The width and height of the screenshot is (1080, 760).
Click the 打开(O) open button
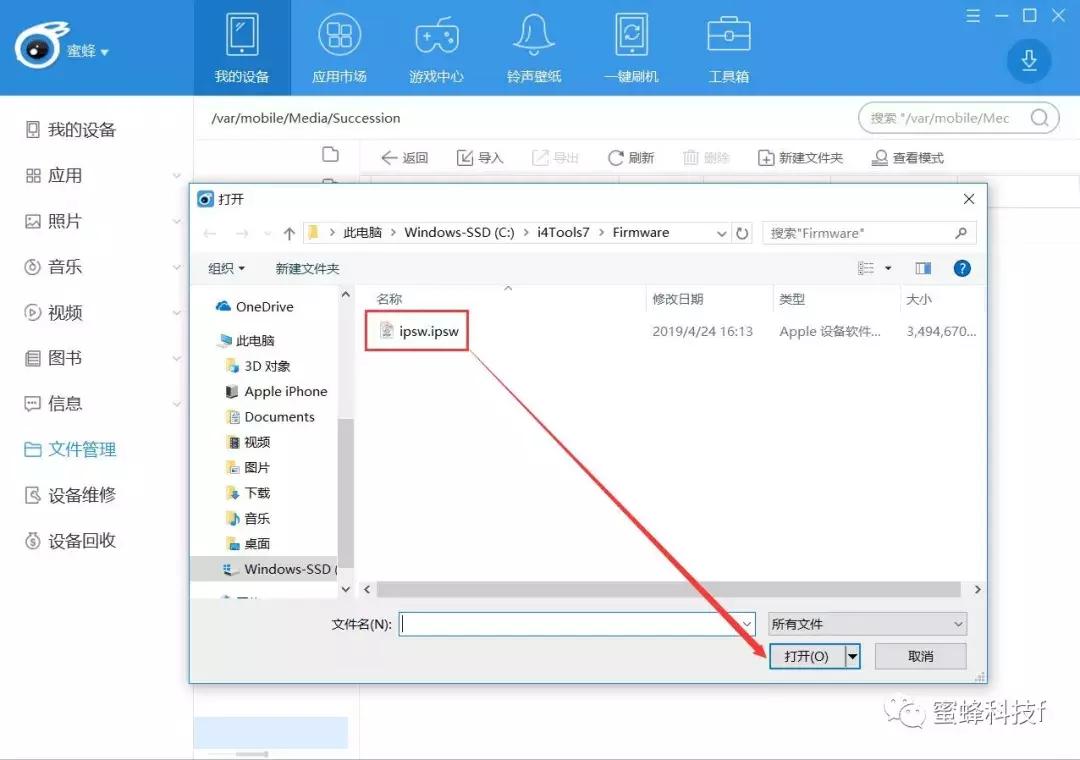(807, 657)
